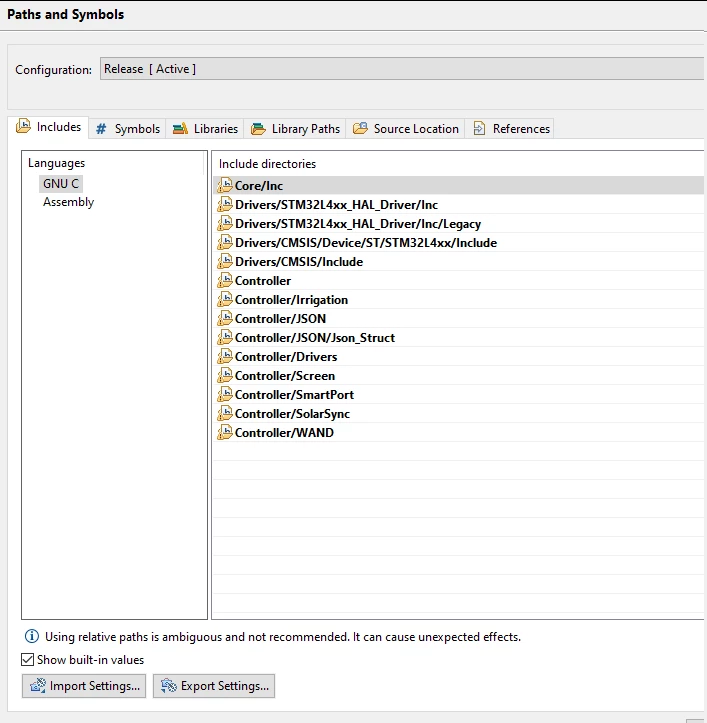707x723 pixels.
Task: Open the Configuration dropdown showing Release
Action: pos(402,69)
